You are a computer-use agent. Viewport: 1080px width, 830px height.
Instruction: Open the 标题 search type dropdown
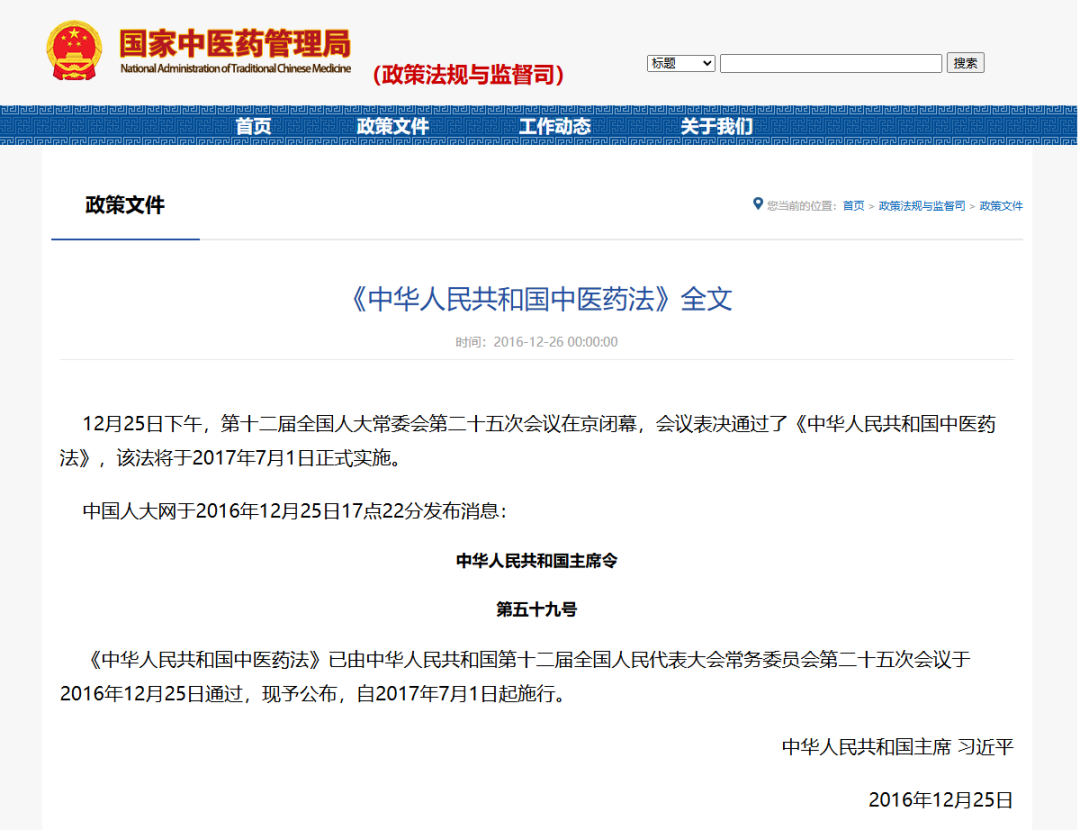point(681,63)
